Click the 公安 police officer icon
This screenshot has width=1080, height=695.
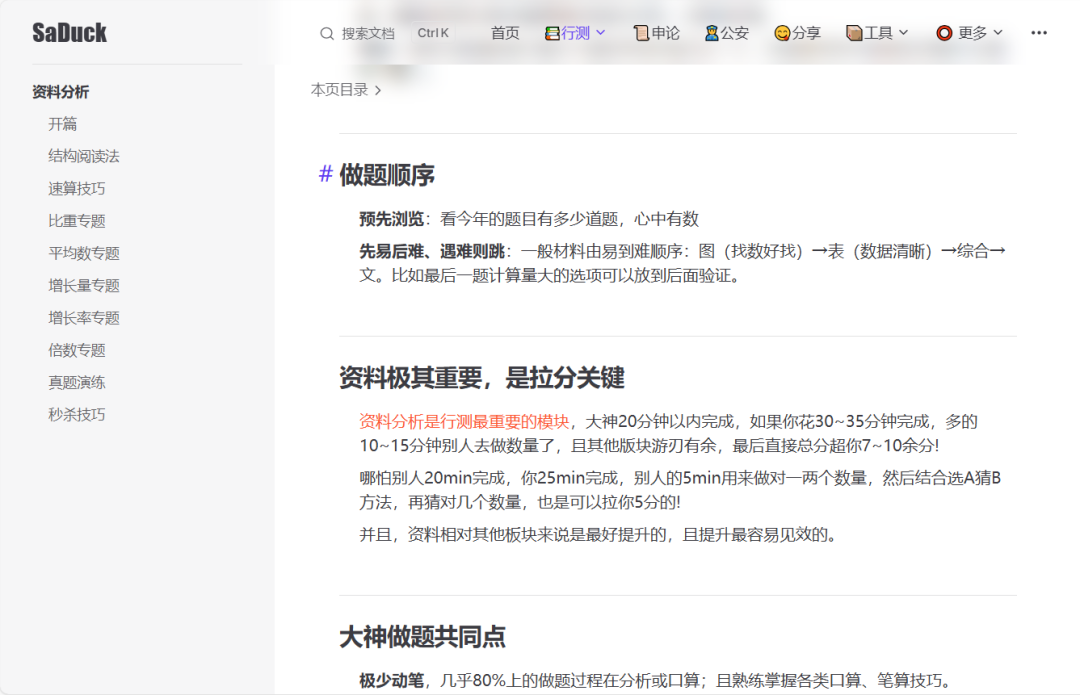(712, 33)
